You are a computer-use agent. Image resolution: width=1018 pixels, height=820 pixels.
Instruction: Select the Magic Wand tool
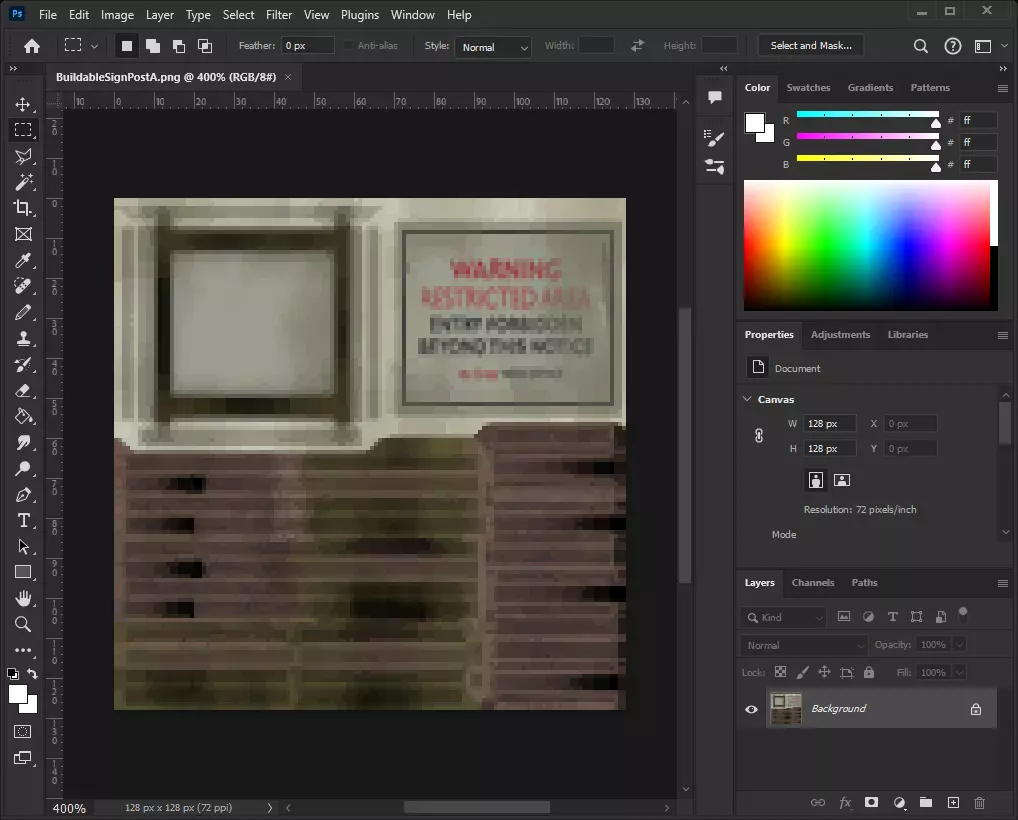tap(23, 182)
